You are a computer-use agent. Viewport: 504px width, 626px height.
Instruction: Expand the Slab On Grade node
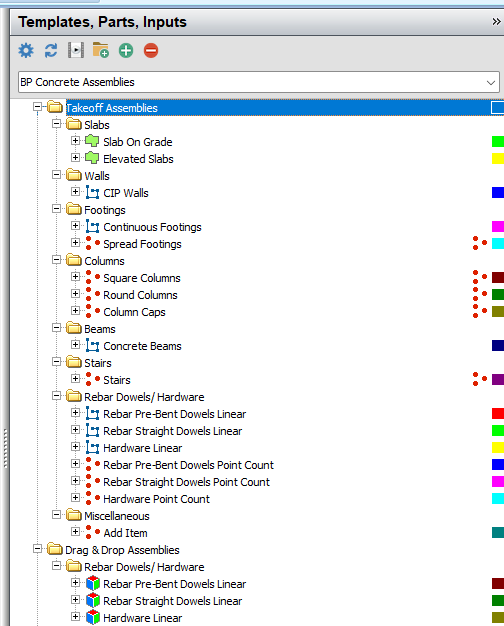(x=75, y=141)
